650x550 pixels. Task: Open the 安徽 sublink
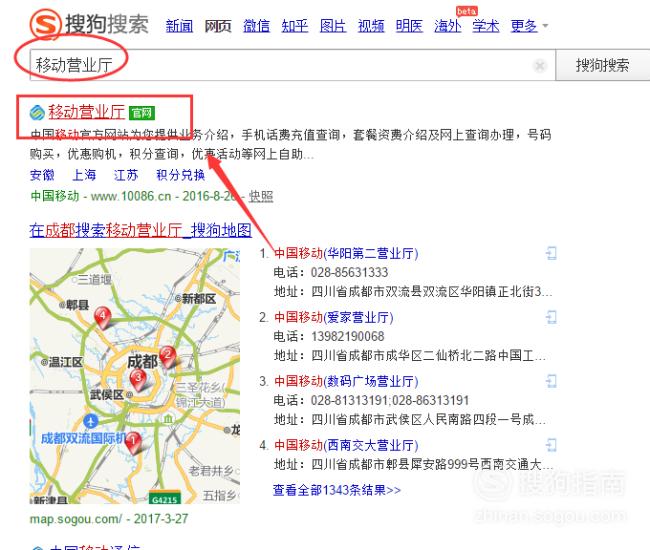[42, 175]
